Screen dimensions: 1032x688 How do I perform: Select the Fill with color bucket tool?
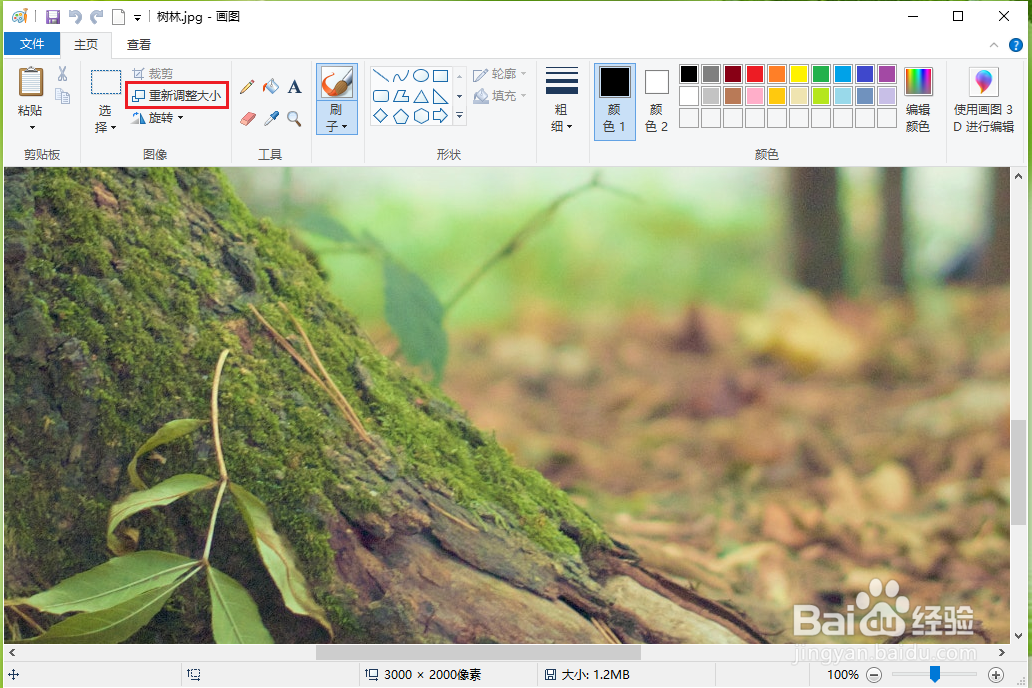(x=271, y=86)
